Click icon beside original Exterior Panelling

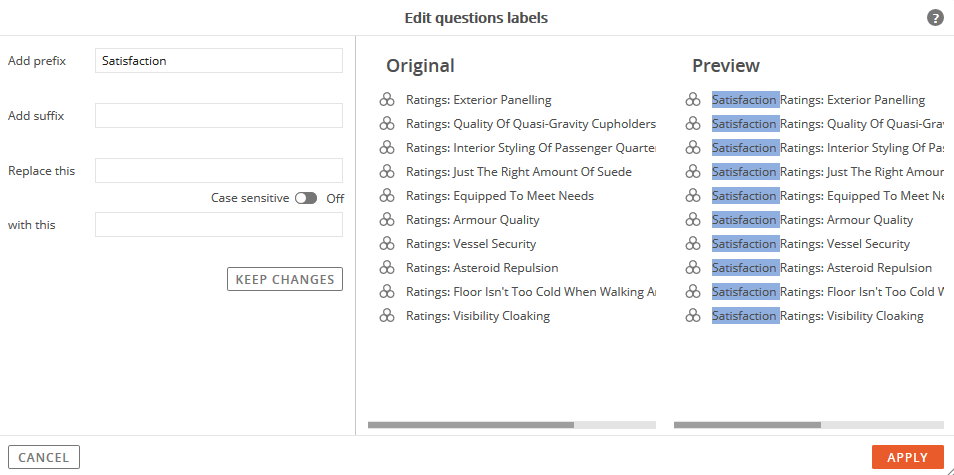387,100
